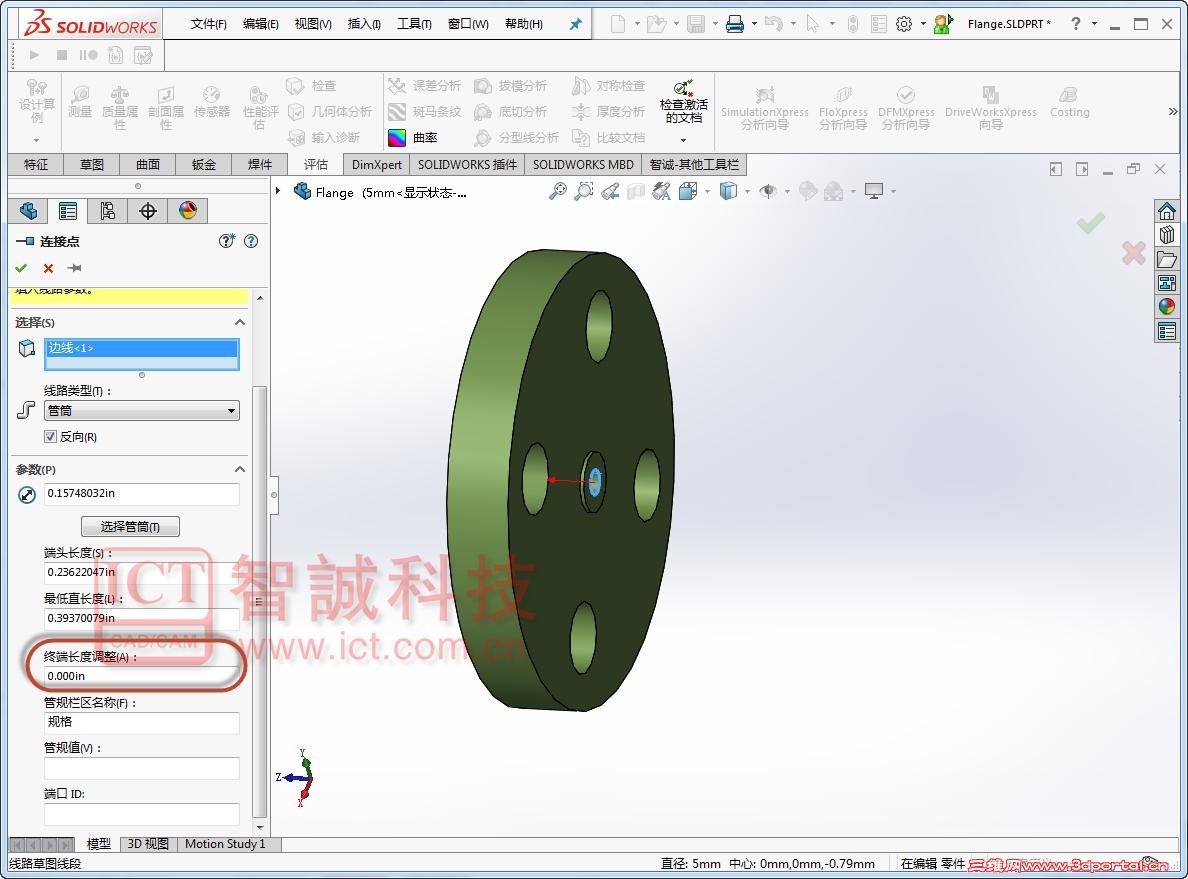
Task: Click the Help question mark in title bar
Action: [1076, 24]
